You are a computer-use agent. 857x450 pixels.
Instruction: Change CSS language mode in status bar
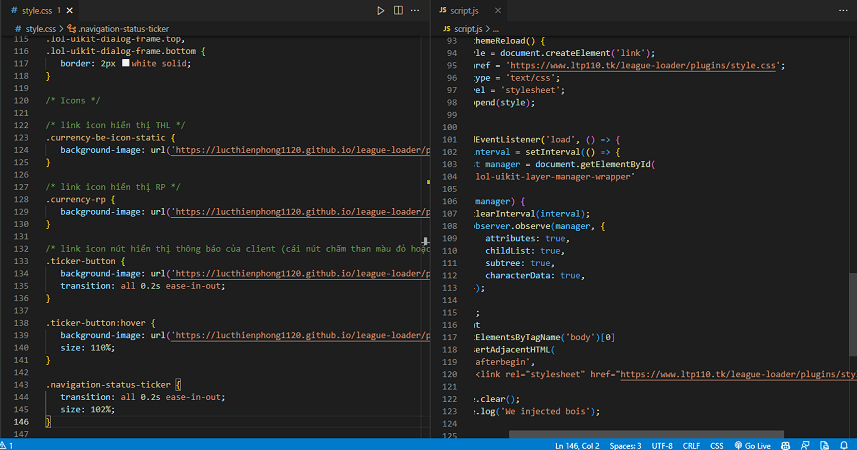click(x=717, y=444)
